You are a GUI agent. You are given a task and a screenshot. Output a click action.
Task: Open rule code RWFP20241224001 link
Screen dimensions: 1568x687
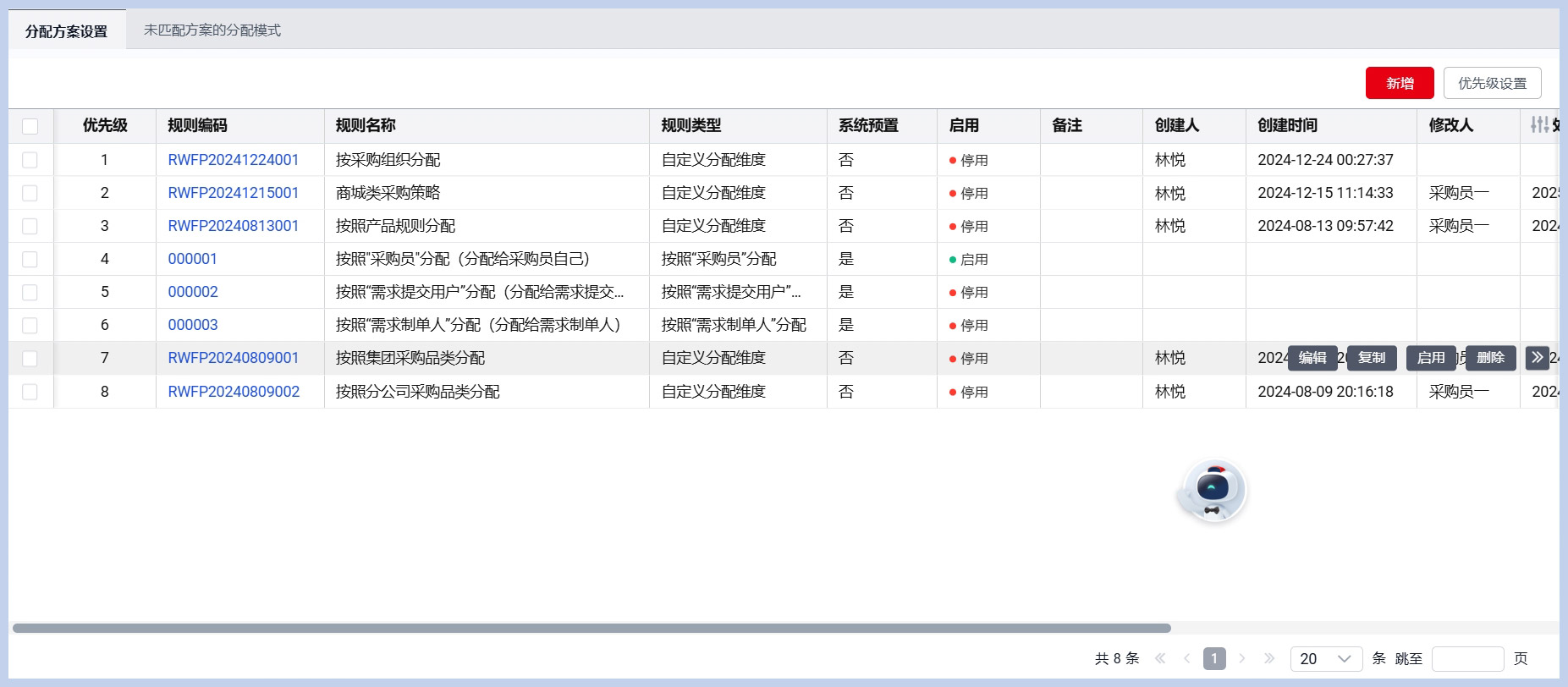(x=233, y=160)
